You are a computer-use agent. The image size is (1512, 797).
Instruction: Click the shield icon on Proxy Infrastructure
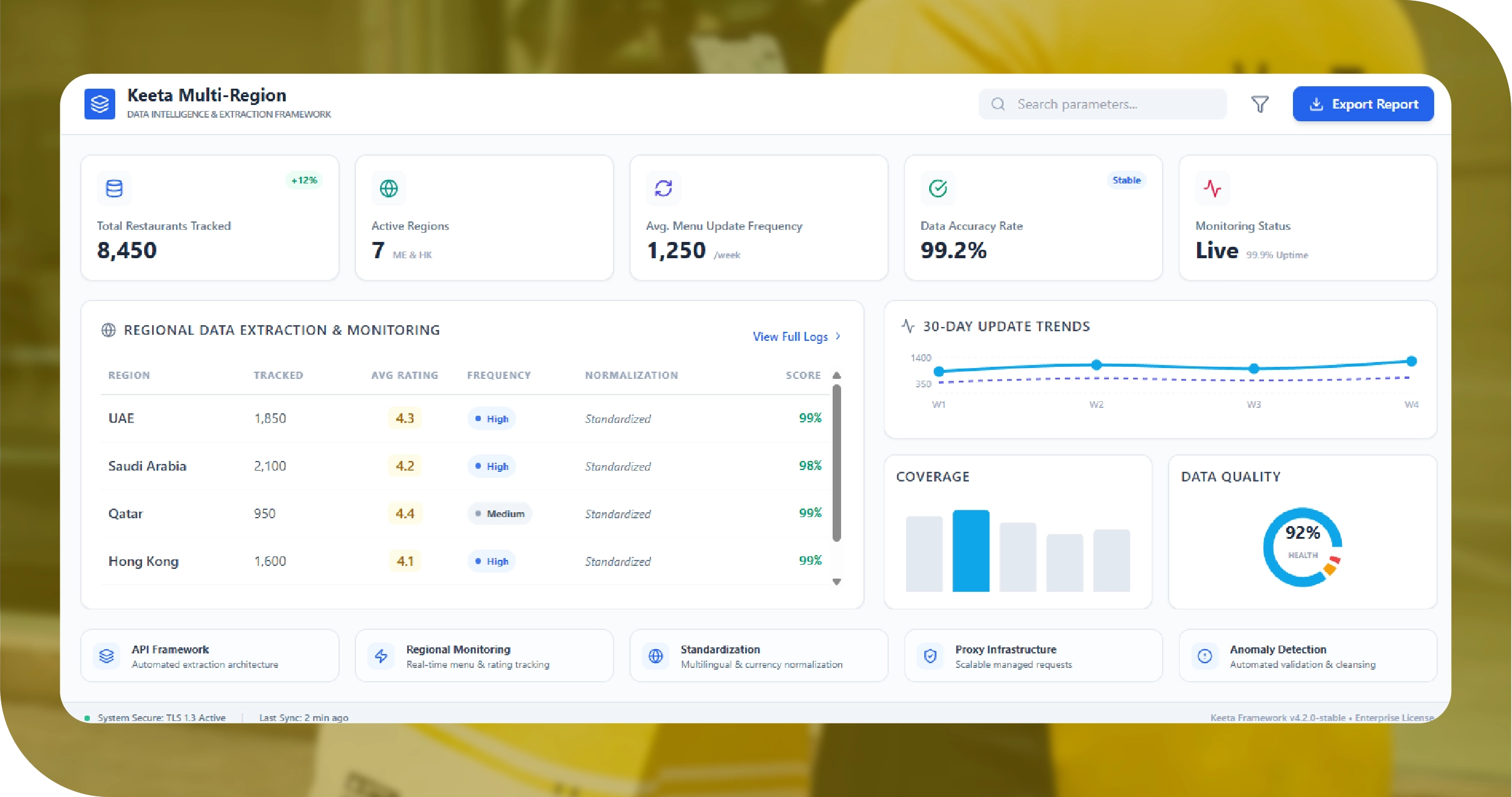coord(930,656)
